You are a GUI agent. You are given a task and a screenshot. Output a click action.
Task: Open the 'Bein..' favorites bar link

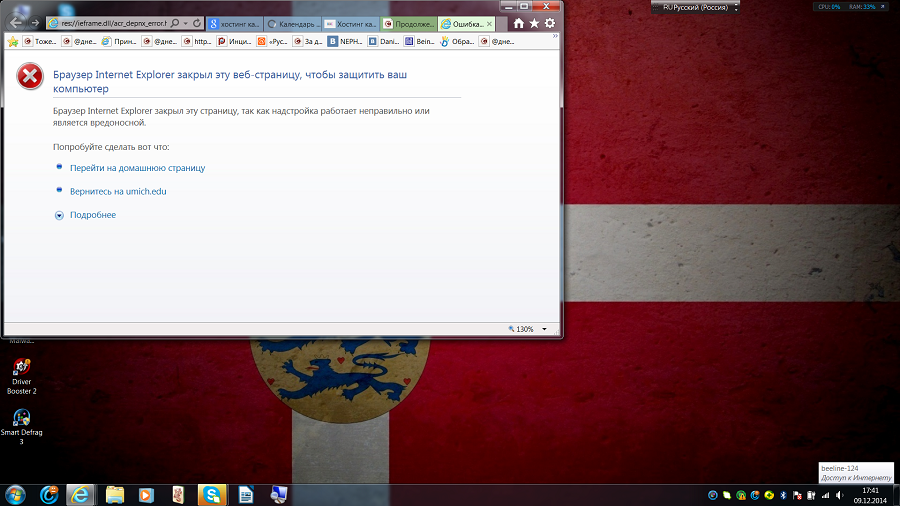(420, 41)
